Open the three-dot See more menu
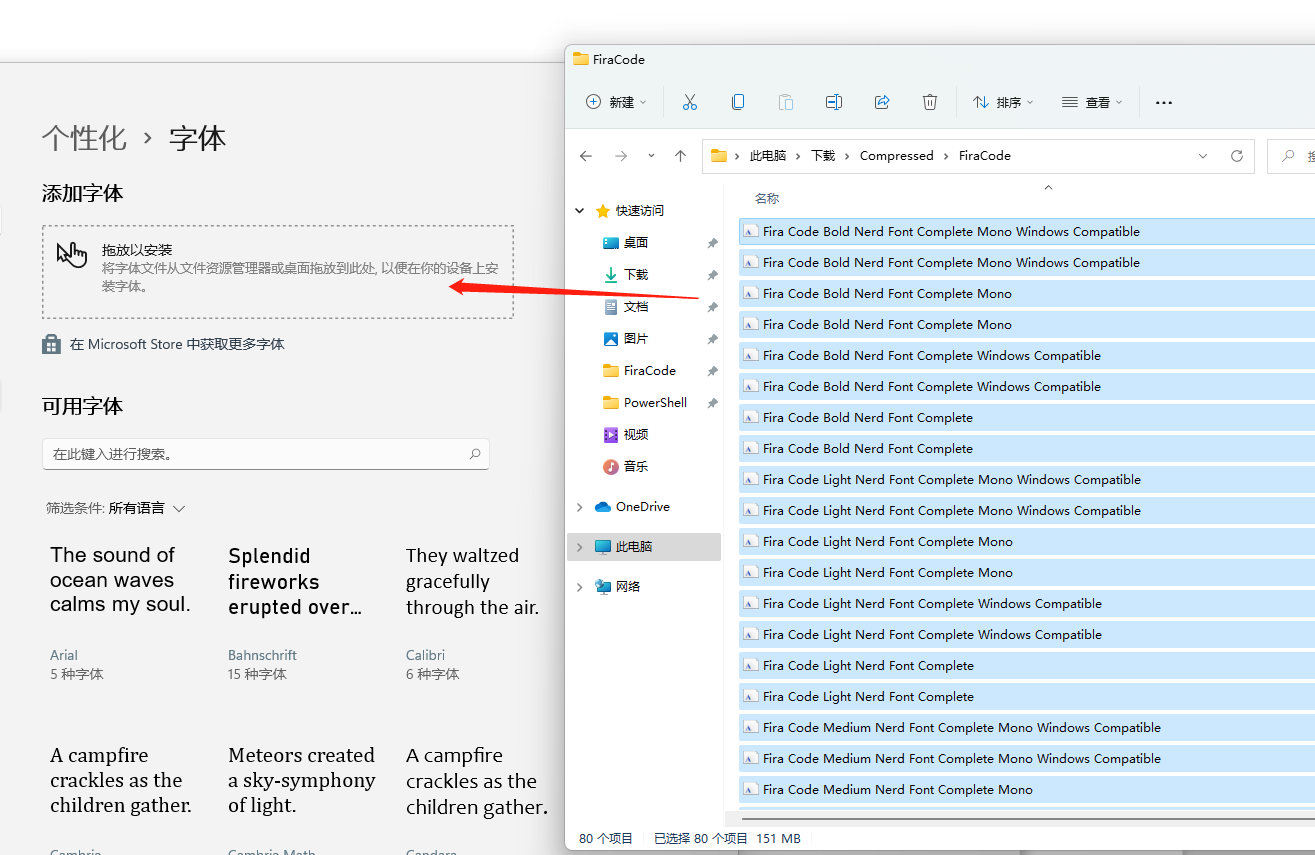 point(1163,102)
